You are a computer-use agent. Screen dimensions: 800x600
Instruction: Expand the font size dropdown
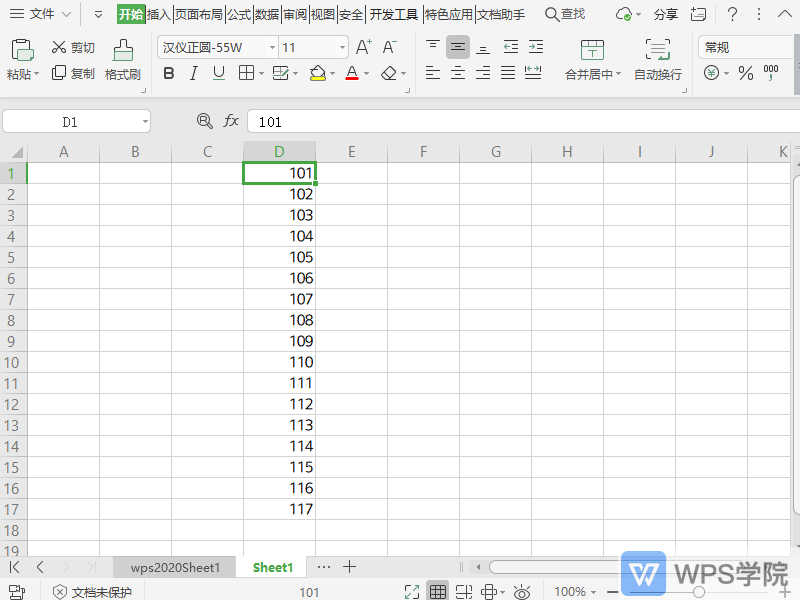[x=342, y=47]
